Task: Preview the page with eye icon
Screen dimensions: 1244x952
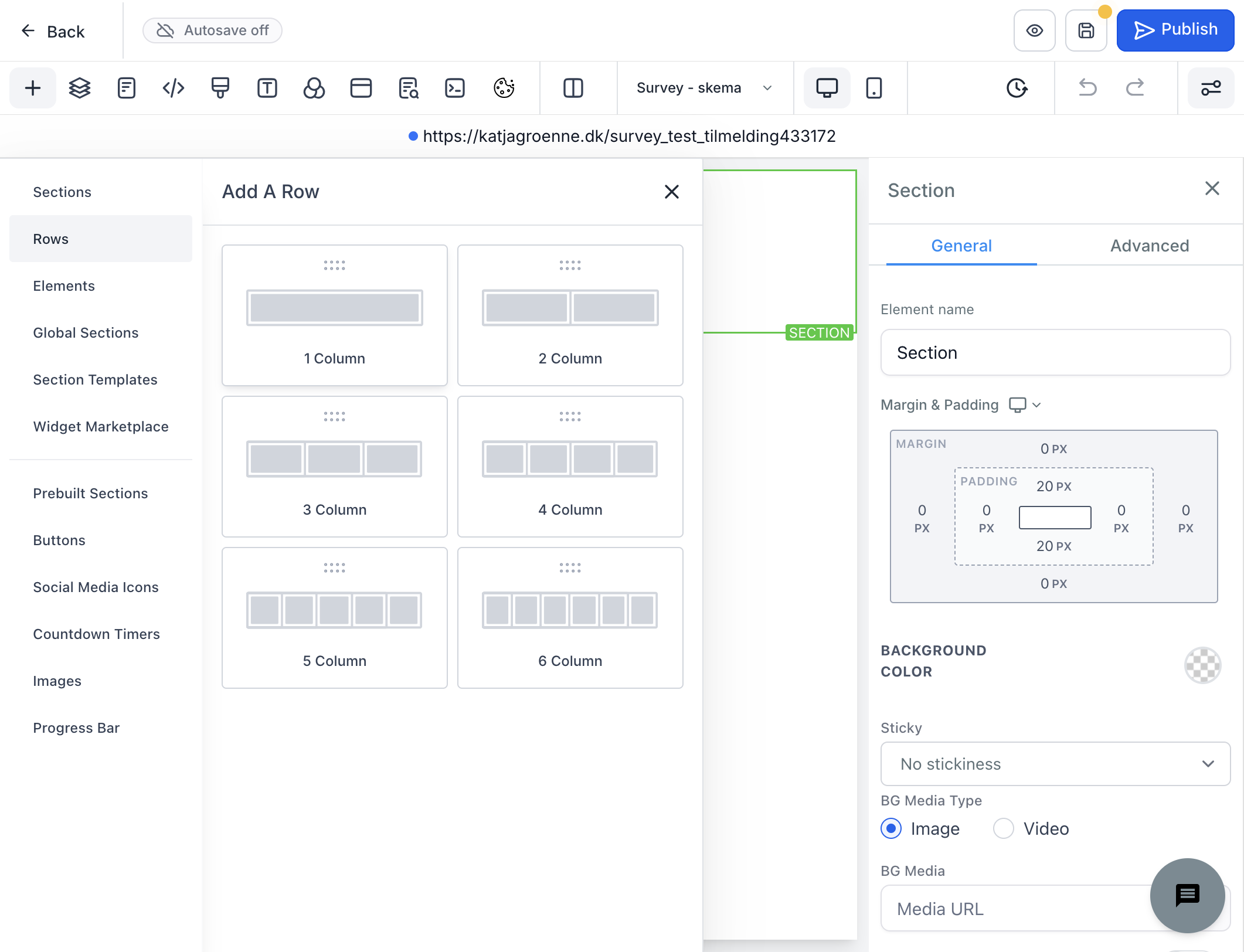Action: [x=1035, y=30]
